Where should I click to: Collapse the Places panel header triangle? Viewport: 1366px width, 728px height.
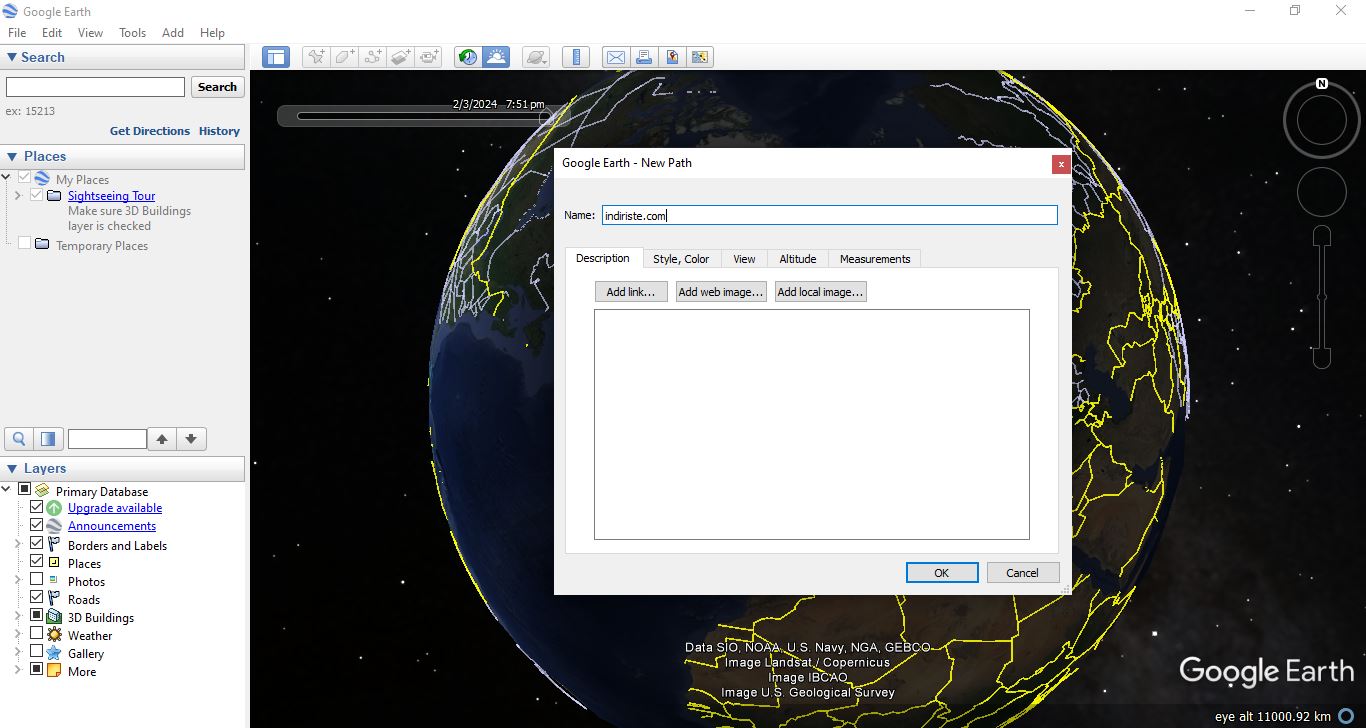coord(12,156)
